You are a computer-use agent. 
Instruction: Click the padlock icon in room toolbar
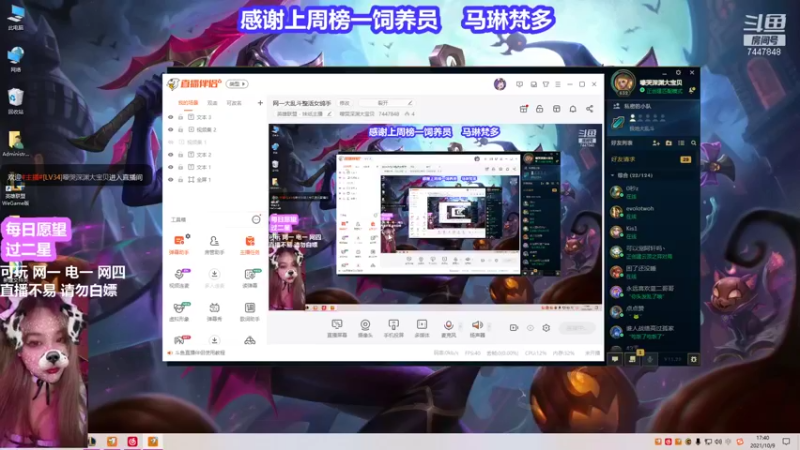[539, 109]
